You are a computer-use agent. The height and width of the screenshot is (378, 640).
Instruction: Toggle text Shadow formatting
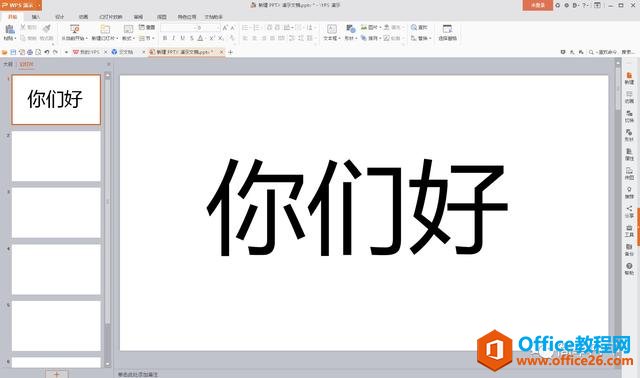pyautogui.click(x=191, y=38)
